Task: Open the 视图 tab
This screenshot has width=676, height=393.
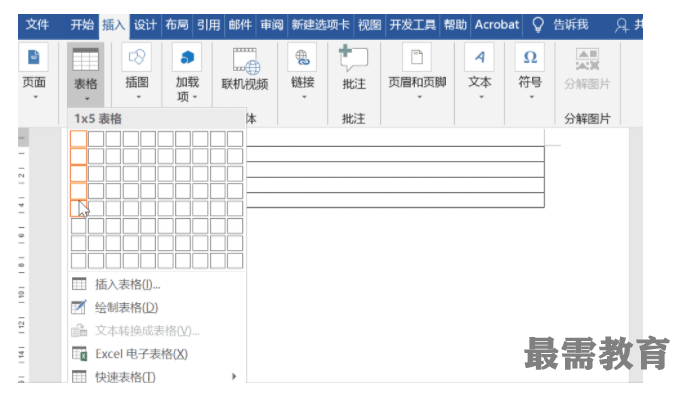Action: (369, 25)
